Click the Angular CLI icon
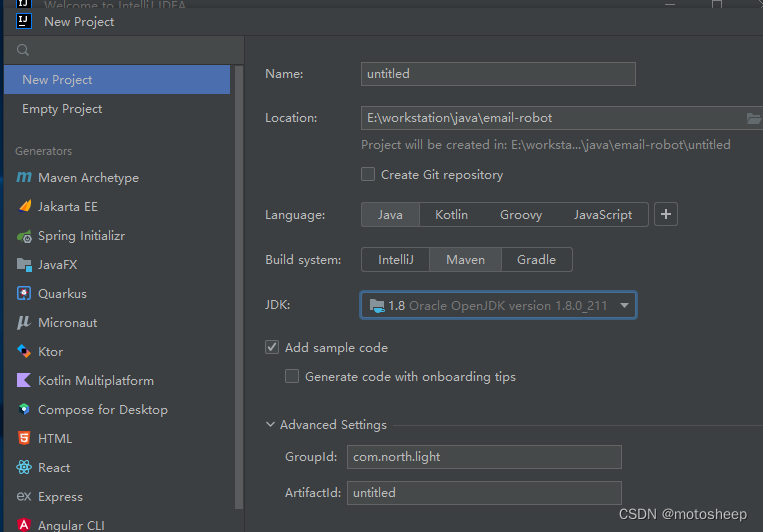763x532 pixels. point(24,525)
